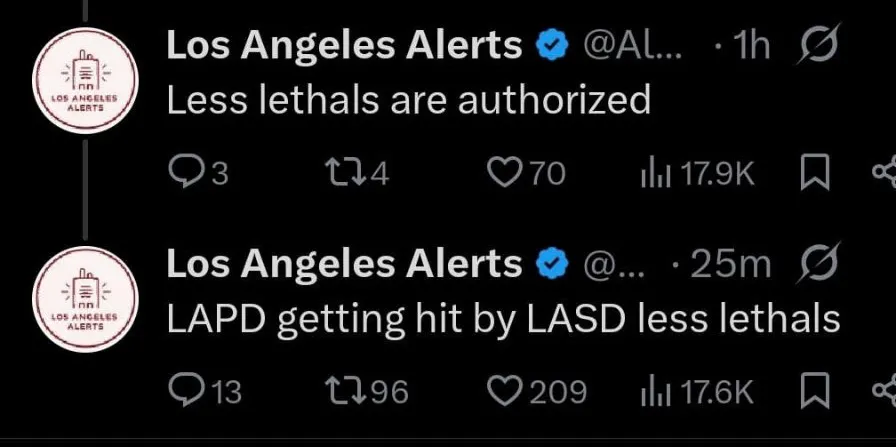
Task: Share the LAPD getting hit tweet
Action: coord(884,390)
